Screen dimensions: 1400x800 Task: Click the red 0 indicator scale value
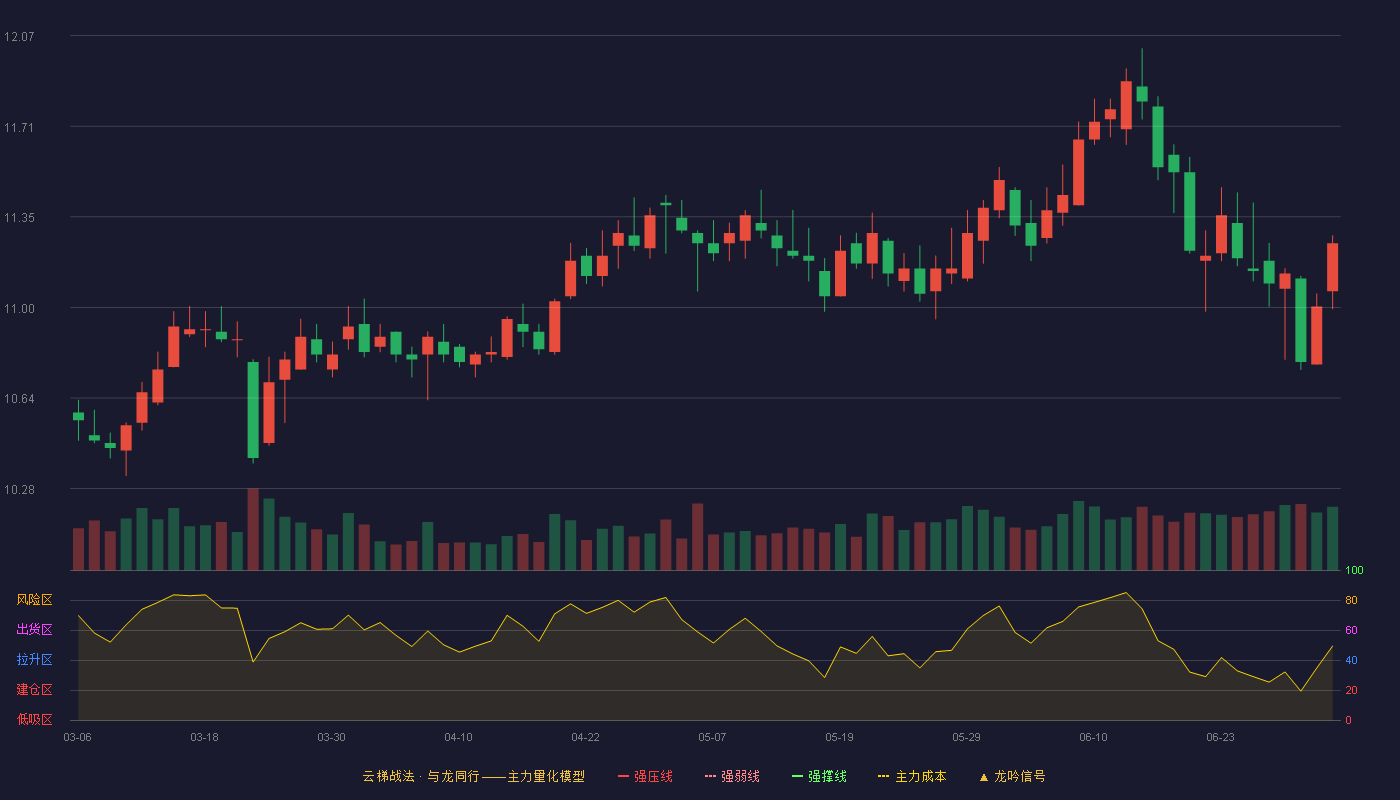click(1348, 720)
